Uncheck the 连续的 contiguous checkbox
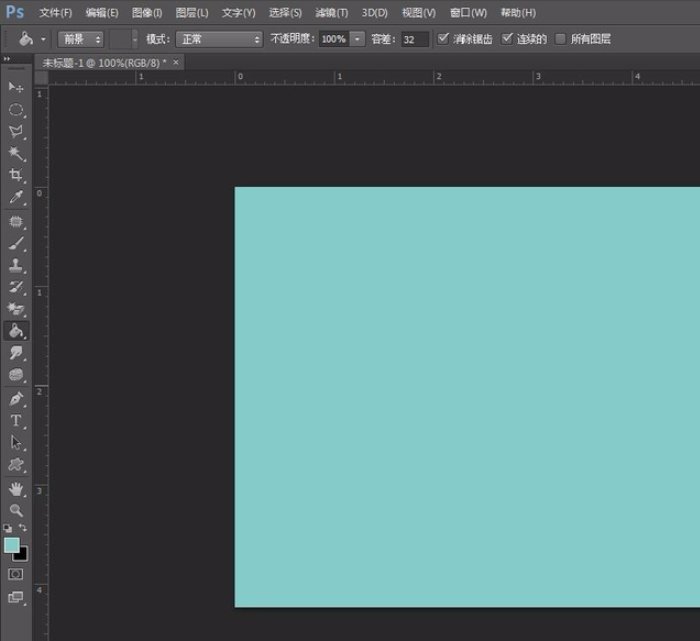This screenshot has width=700, height=641. tap(507, 39)
